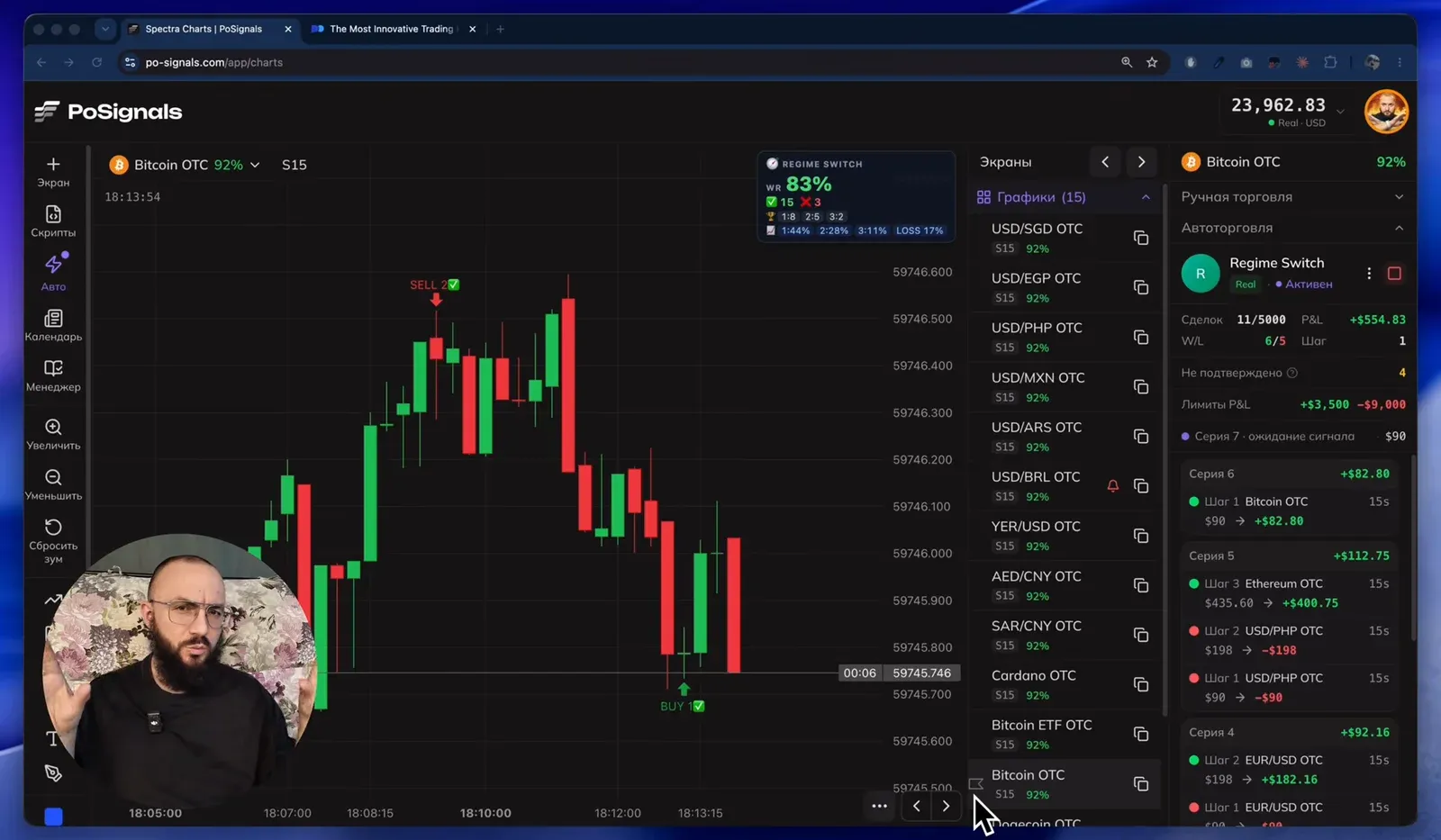
Task: Go to previous screen in Экраны header
Action: point(1105,162)
